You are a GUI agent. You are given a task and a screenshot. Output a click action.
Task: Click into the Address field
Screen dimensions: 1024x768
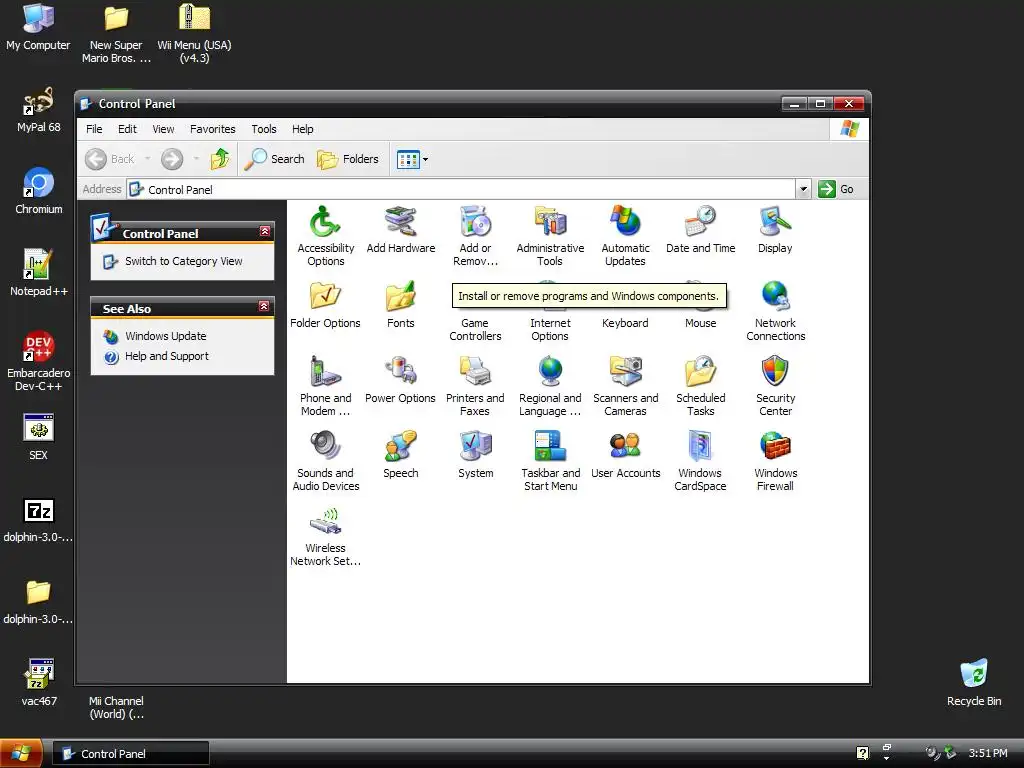point(460,189)
